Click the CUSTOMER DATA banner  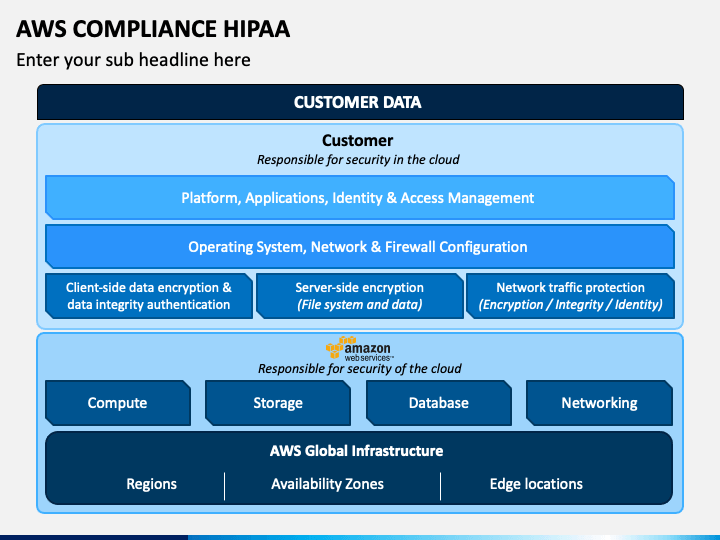[360, 102]
